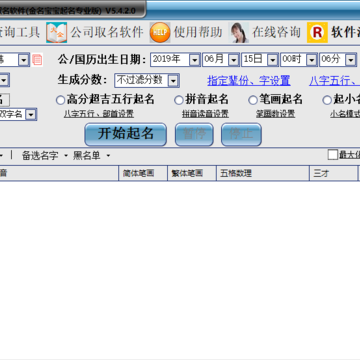The width and height of the screenshot is (360, 360).
Task: Select the 高分超吉五行起名 radio button
Action: pyautogui.click(x=60, y=100)
